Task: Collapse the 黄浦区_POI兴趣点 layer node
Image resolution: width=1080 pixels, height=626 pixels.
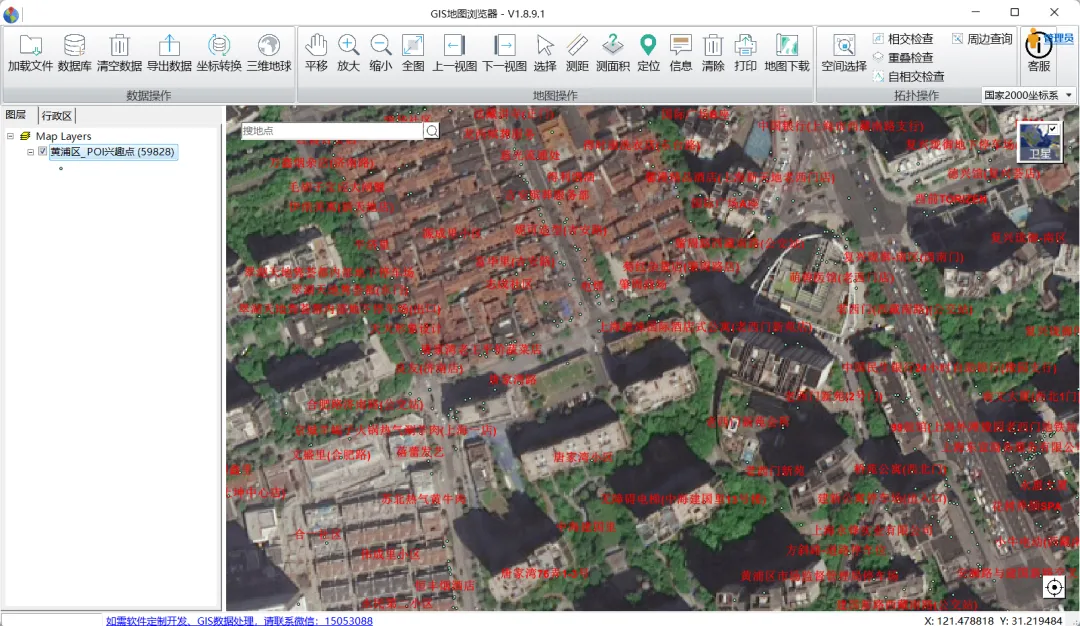Action: [x=30, y=152]
